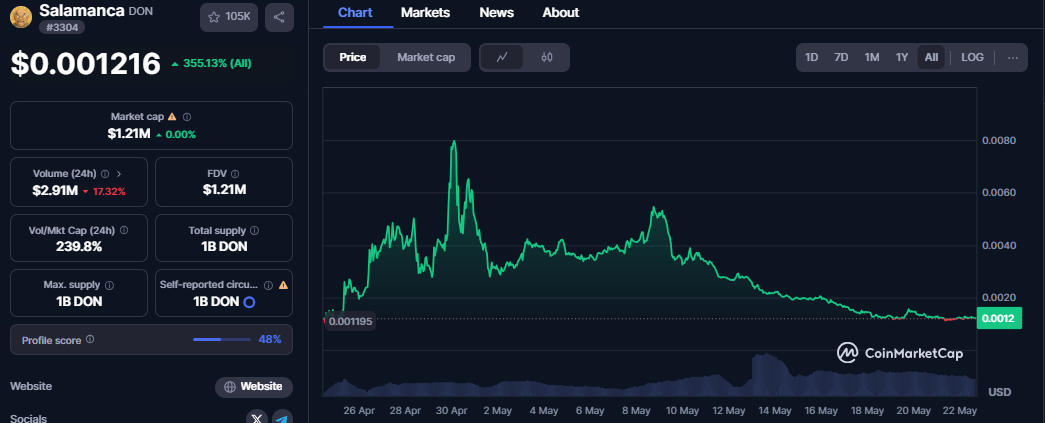Open the FDV info icon
Screen dimensions: 1045x423
235,173
